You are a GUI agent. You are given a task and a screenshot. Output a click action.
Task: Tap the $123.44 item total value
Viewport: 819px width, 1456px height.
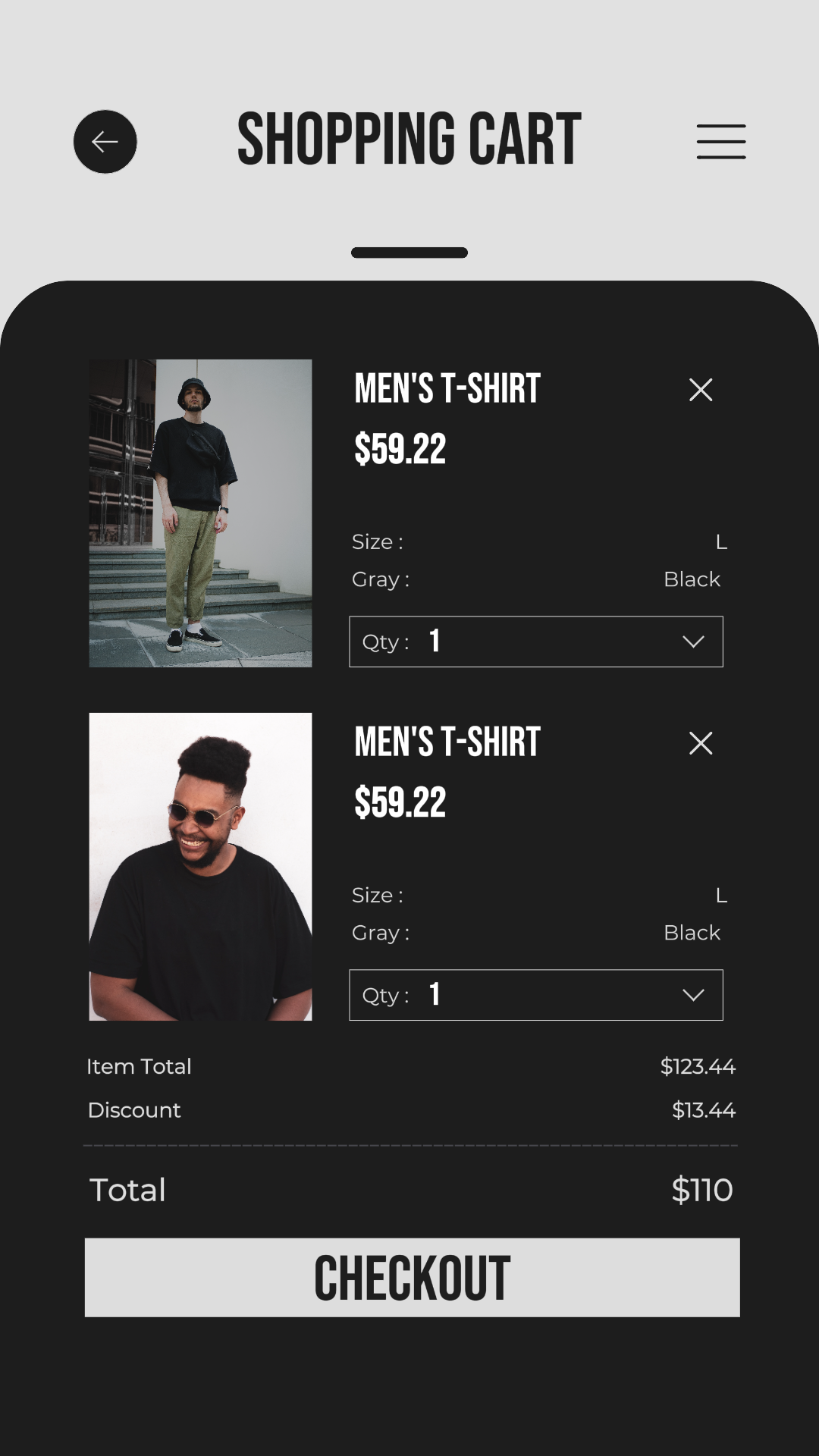[697, 1066]
